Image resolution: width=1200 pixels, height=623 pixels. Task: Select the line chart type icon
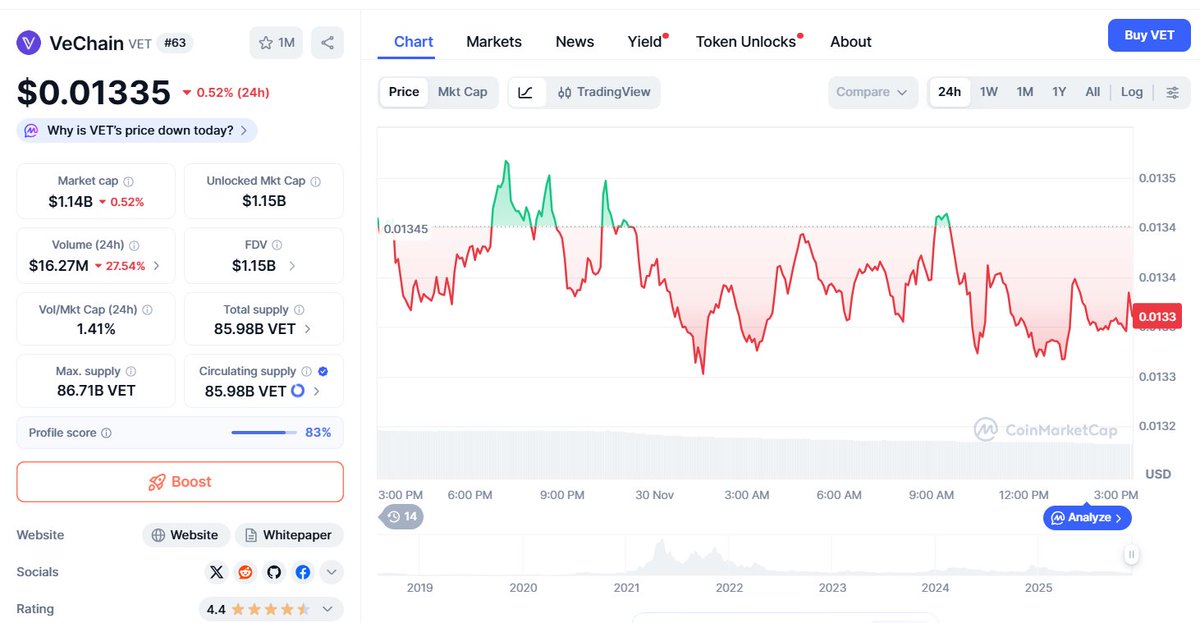pyautogui.click(x=526, y=92)
